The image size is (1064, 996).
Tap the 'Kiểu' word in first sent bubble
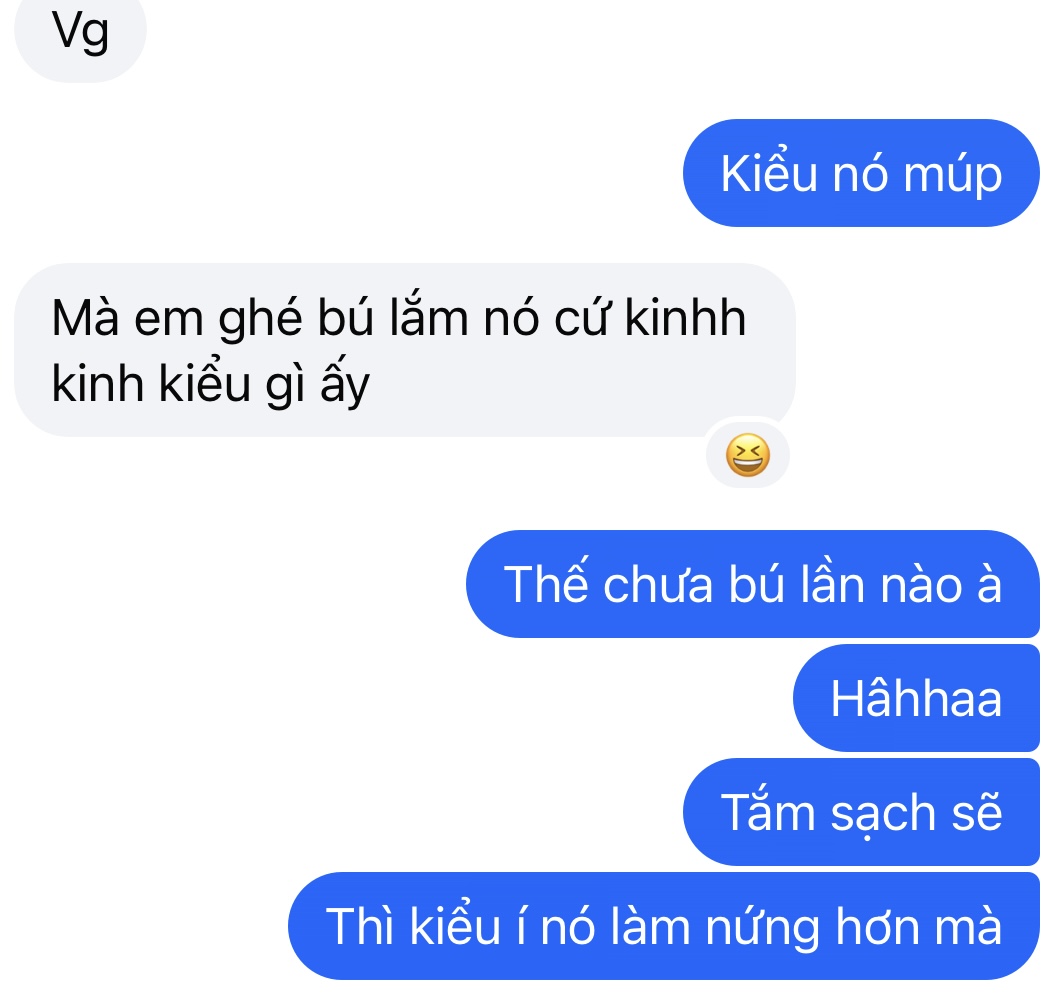click(769, 174)
